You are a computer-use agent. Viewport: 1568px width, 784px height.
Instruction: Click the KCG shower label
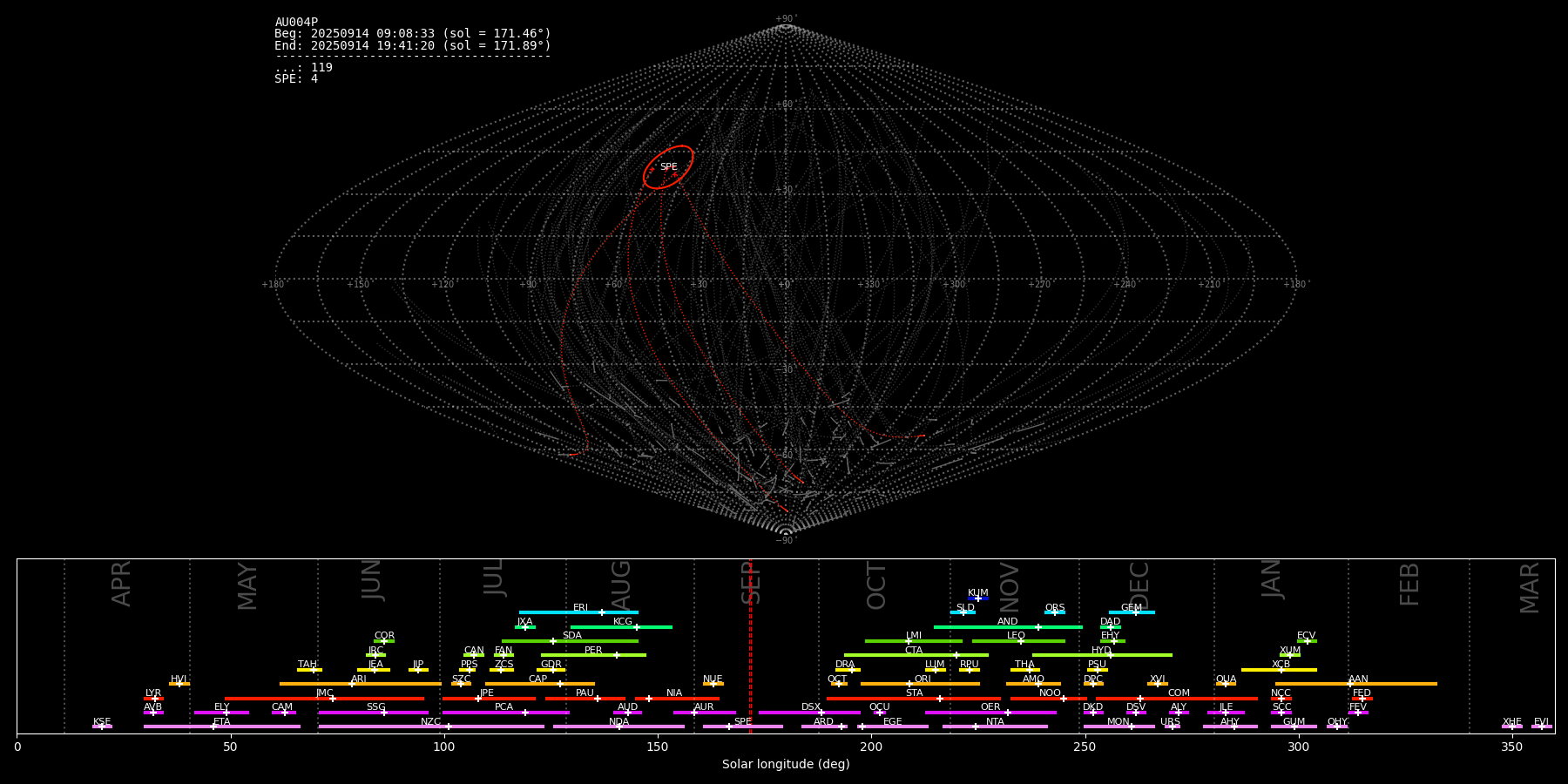tap(623, 621)
